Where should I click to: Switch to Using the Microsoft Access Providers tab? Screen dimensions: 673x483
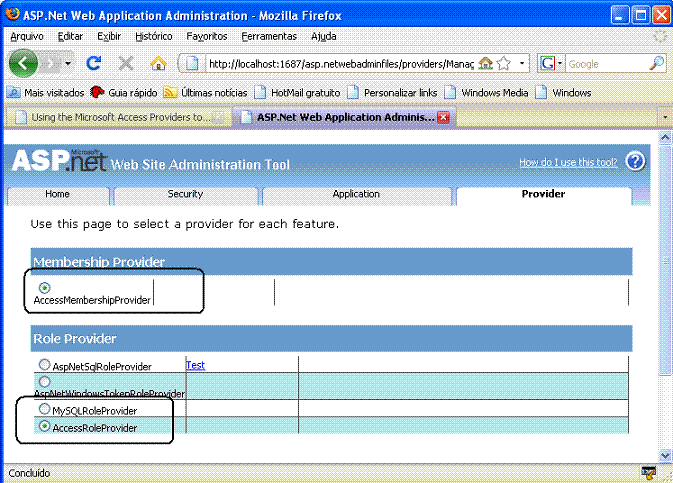coord(118,117)
